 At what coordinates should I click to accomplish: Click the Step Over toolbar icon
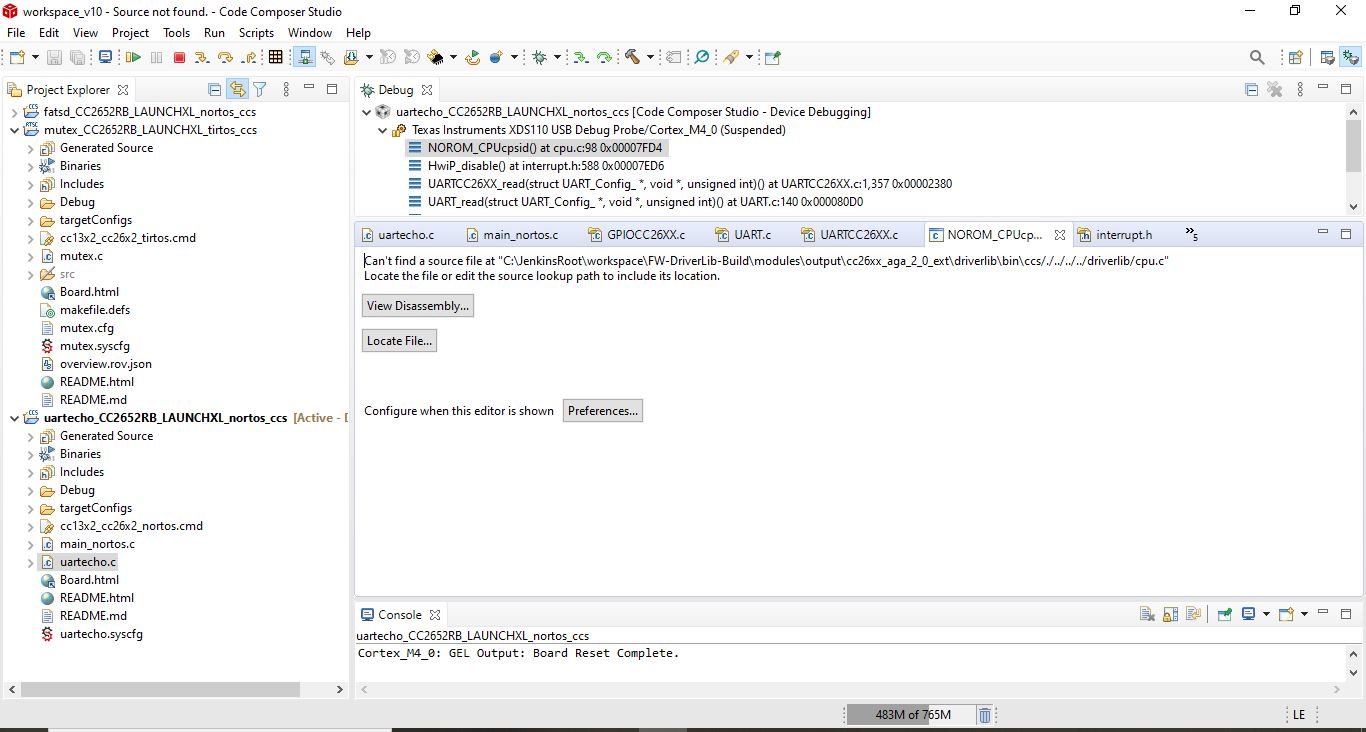[x=225, y=58]
